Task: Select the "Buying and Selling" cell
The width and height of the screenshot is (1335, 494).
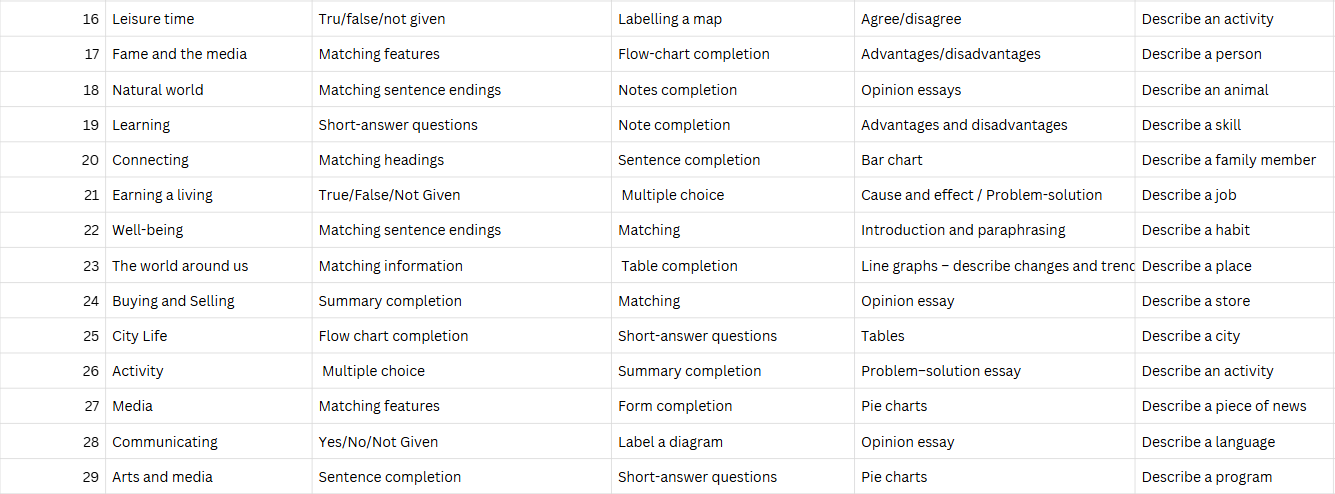Action: click(x=173, y=301)
